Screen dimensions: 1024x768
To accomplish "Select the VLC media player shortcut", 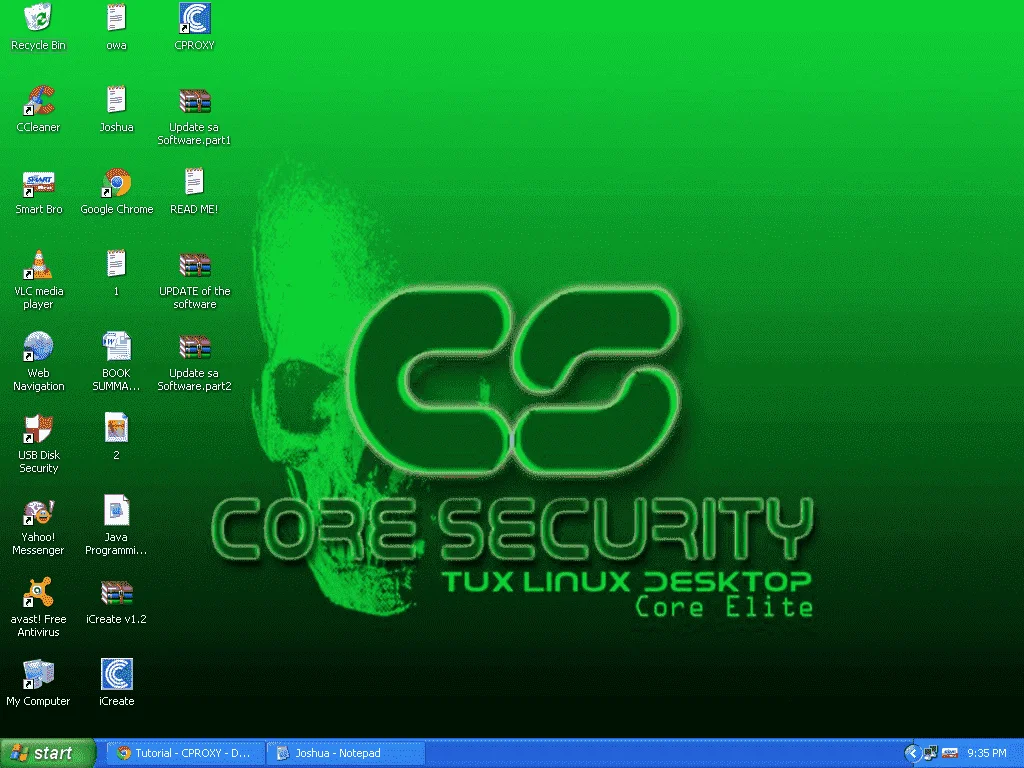I will [x=38, y=264].
